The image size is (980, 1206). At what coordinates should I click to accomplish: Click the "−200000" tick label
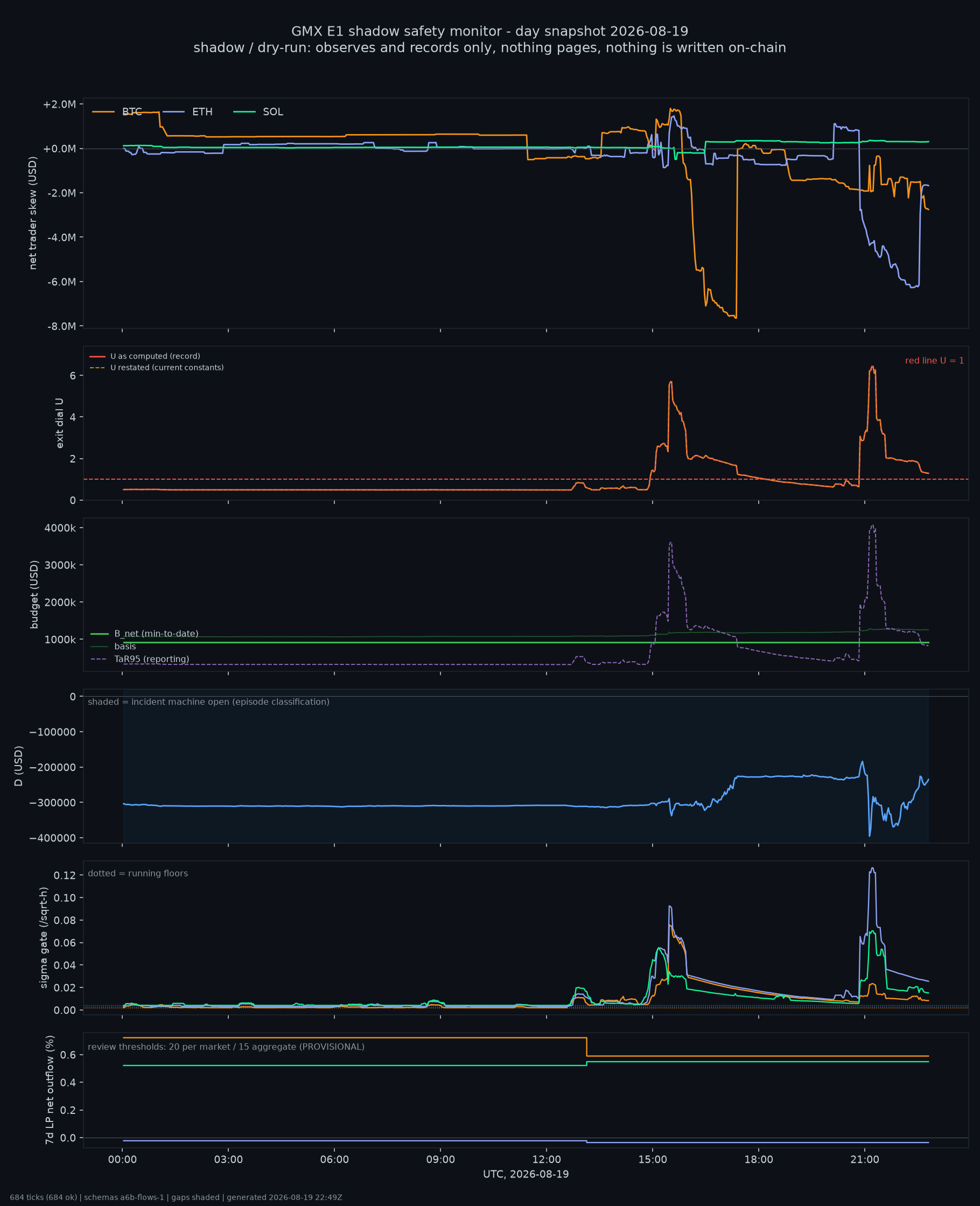click(53, 768)
